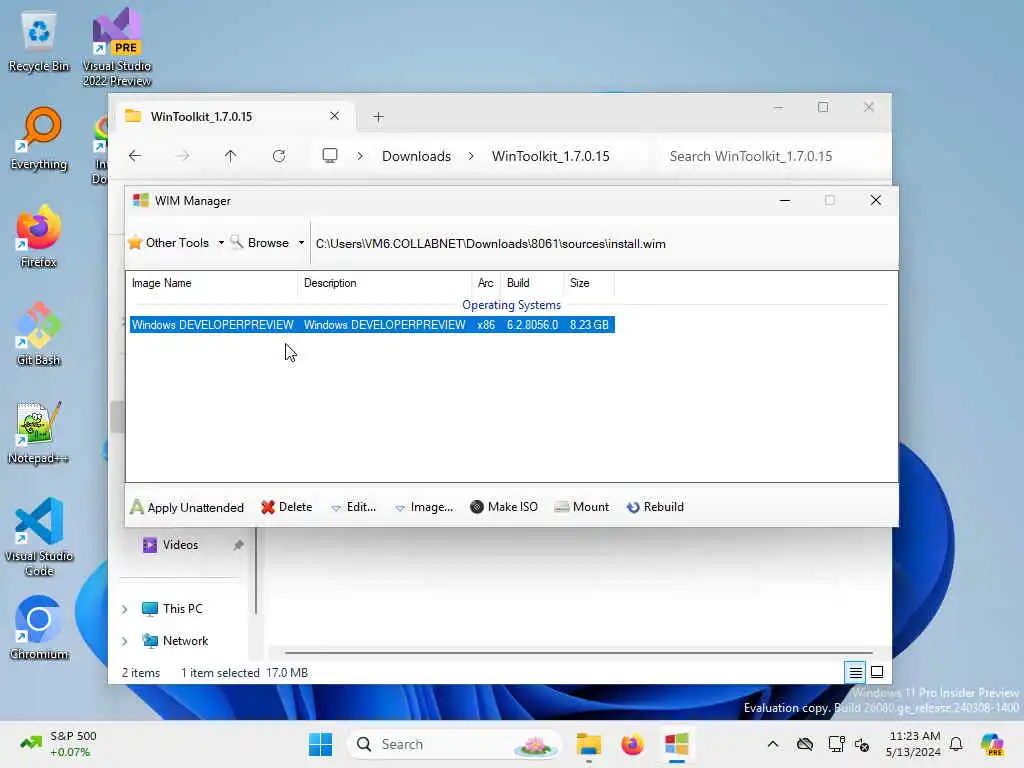The image size is (1024, 768).
Task: Click the Arc column header
Action: [485, 283]
